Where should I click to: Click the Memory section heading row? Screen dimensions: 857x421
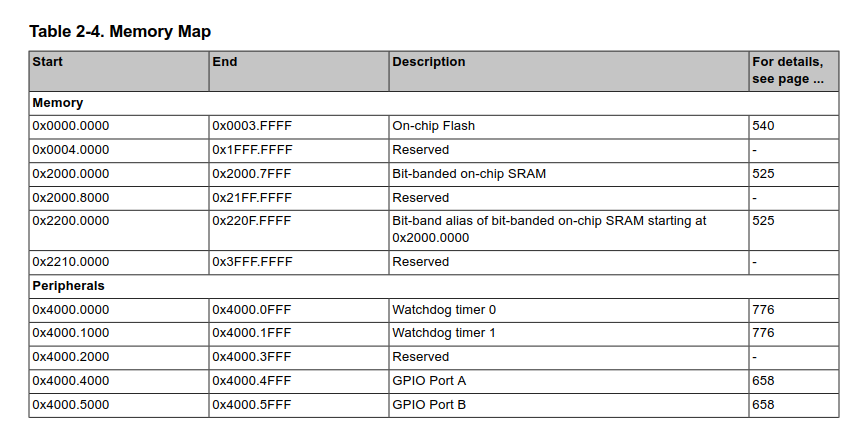(58, 103)
